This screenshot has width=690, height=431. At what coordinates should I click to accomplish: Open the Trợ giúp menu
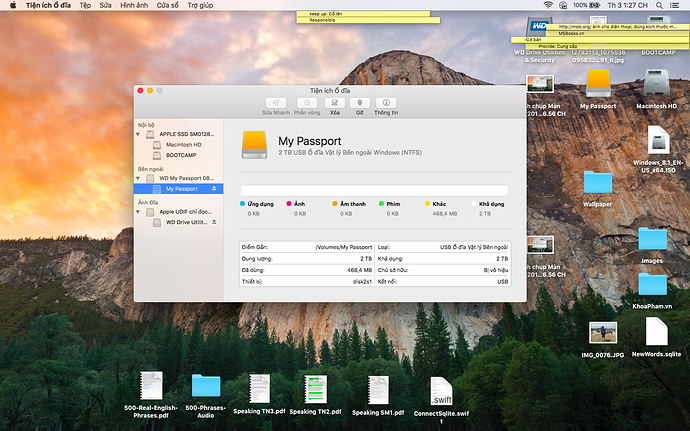pos(200,5)
